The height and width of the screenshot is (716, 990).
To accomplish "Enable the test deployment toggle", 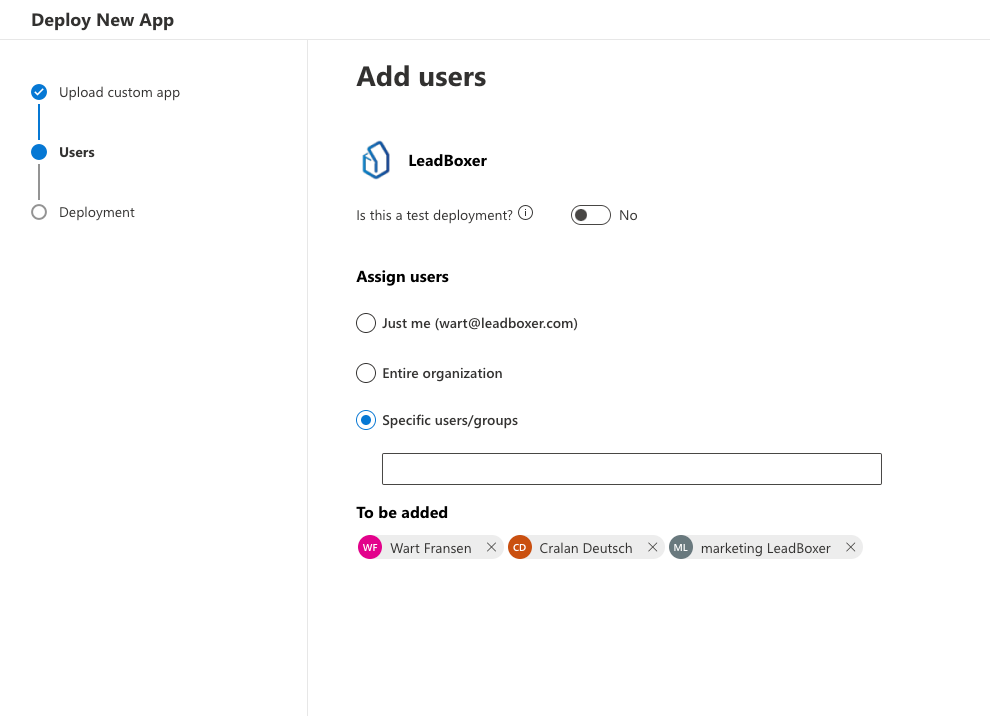I will pyautogui.click(x=590, y=215).
